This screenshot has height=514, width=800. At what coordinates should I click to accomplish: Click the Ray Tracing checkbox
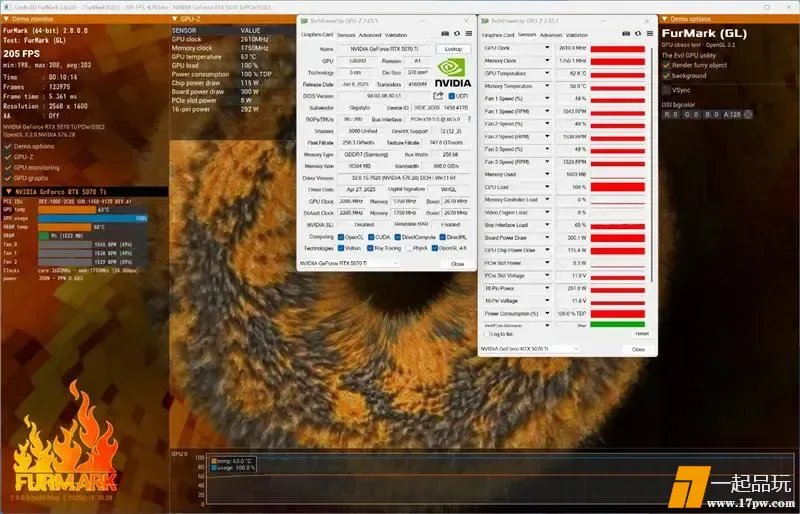click(370, 248)
